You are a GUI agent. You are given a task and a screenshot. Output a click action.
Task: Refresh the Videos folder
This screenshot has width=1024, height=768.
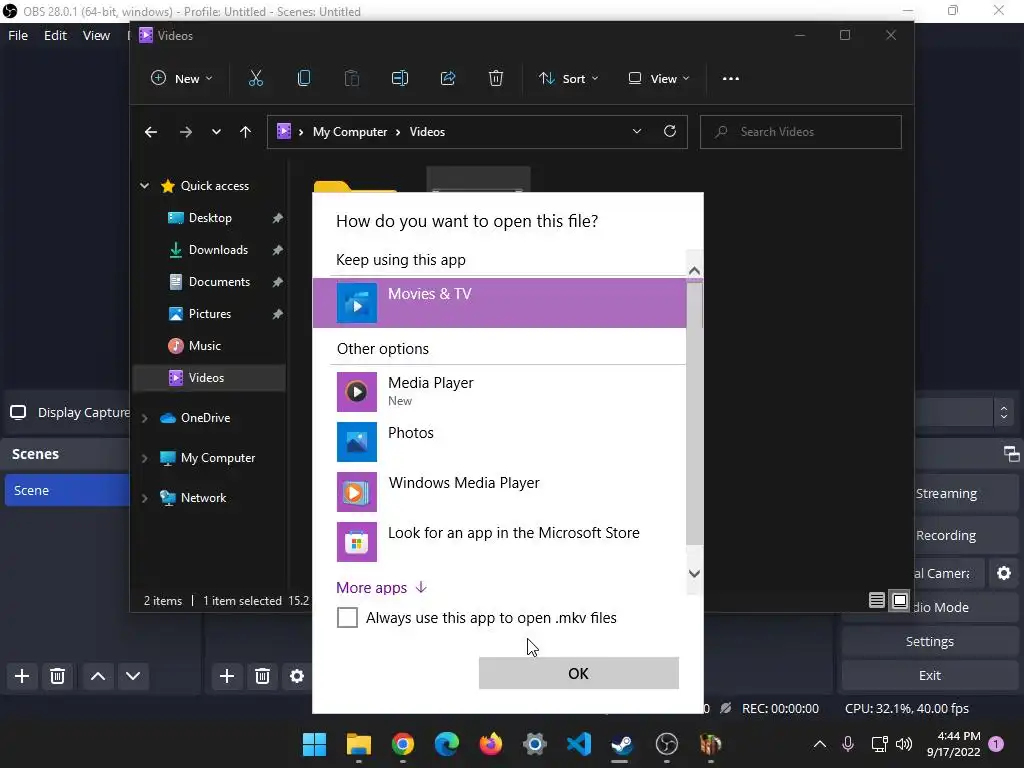pos(669,131)
